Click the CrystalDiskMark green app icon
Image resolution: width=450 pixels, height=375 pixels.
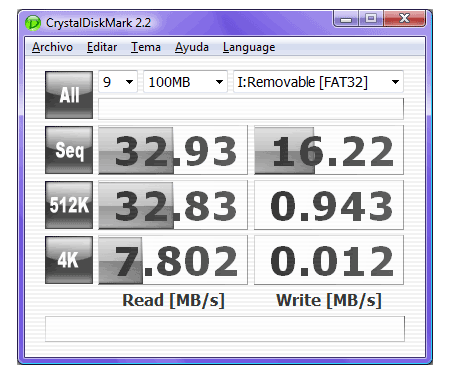(33, 23)
